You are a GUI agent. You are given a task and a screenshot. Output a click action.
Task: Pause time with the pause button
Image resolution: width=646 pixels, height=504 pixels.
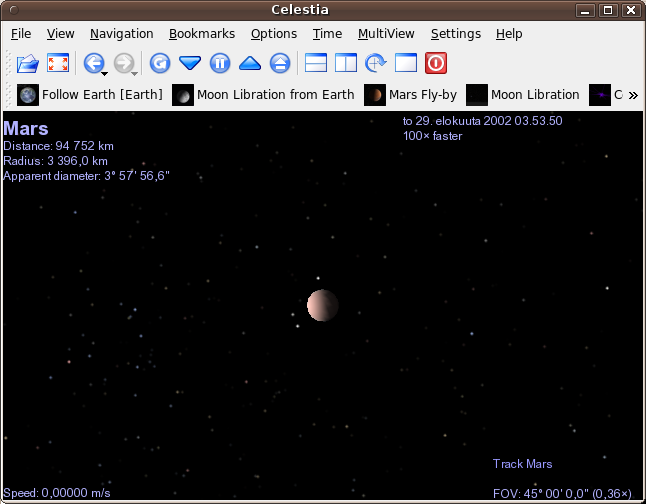pos(220,64)
